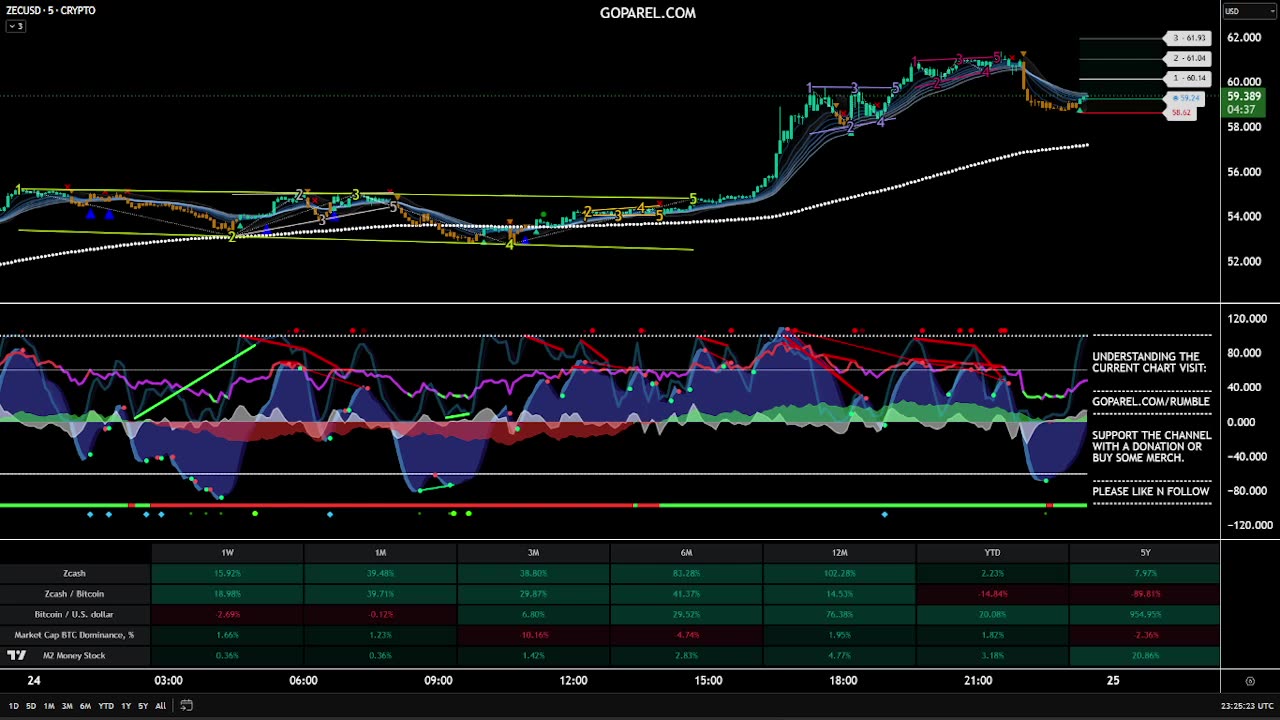Click the 62.000 price axis label
Image resolution: width=1280 pixels, height=720 pixels.
[1244, 38]
